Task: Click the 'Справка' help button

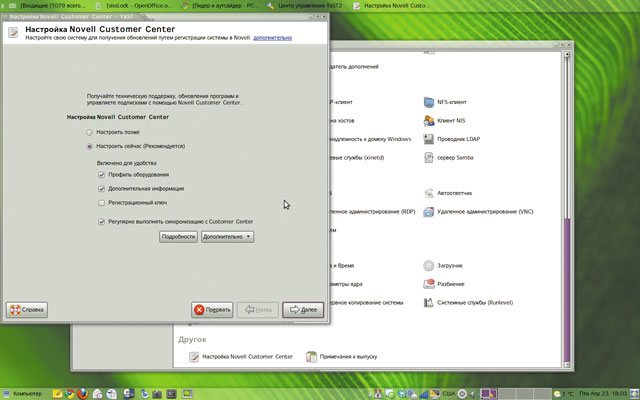Action: (x=27, y=310)
